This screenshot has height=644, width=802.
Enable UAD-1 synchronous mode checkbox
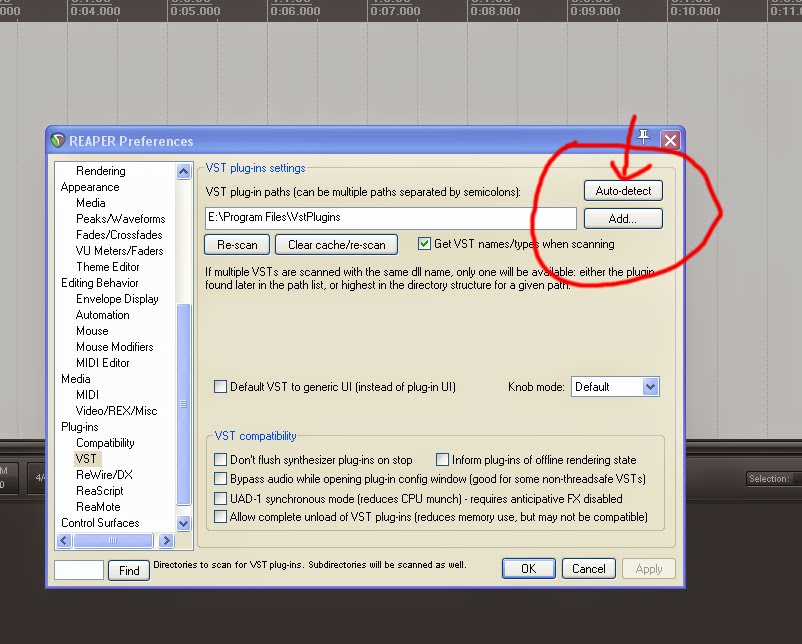220,498
